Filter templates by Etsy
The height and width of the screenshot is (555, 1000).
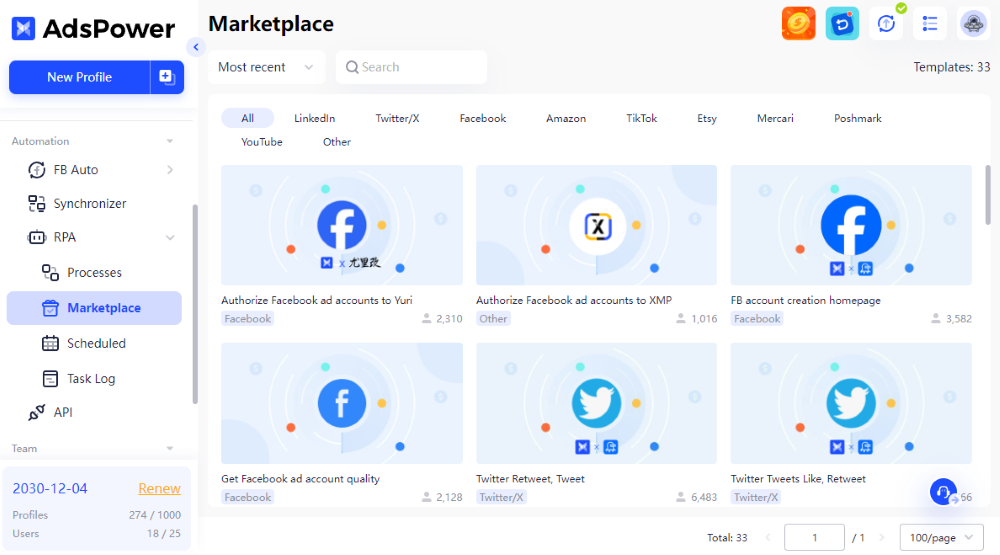tap(707, 118)
